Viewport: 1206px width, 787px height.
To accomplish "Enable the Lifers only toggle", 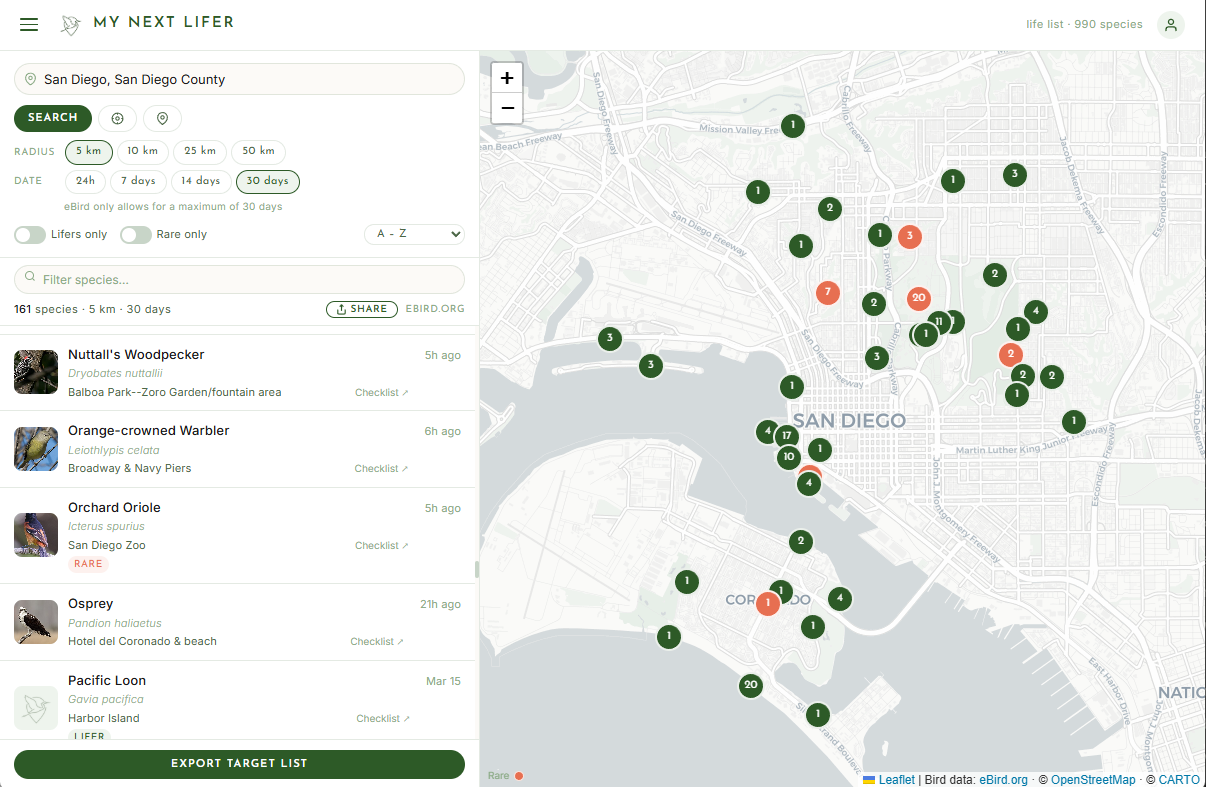I will pyautogui.click(x=29, y=234).
